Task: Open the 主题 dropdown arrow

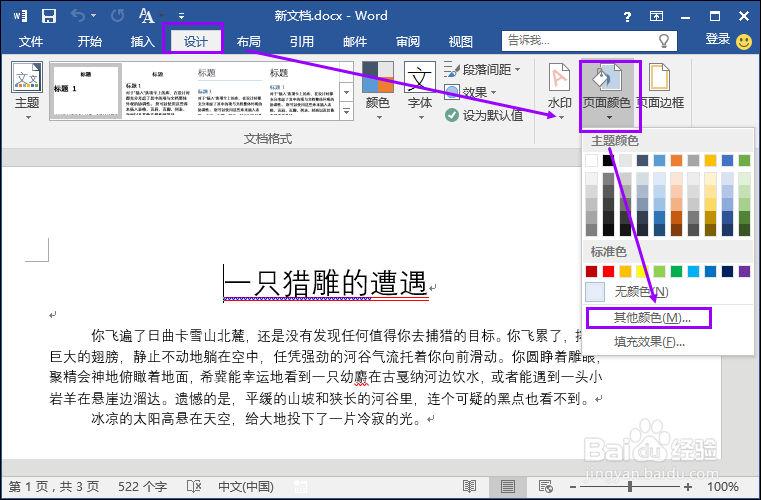Action: [28, 117]
